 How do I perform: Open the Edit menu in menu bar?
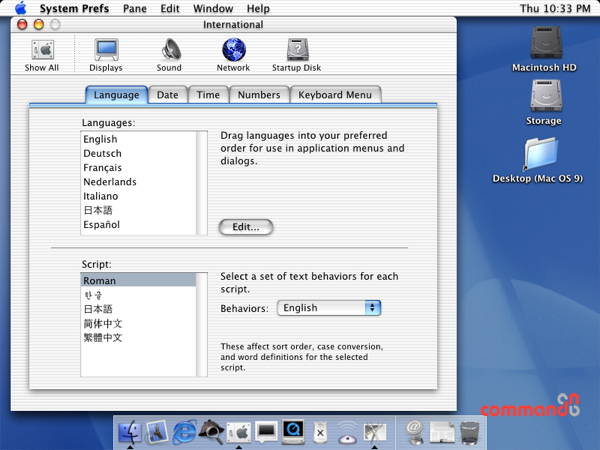pyautogui.click(x=170, y=8)
